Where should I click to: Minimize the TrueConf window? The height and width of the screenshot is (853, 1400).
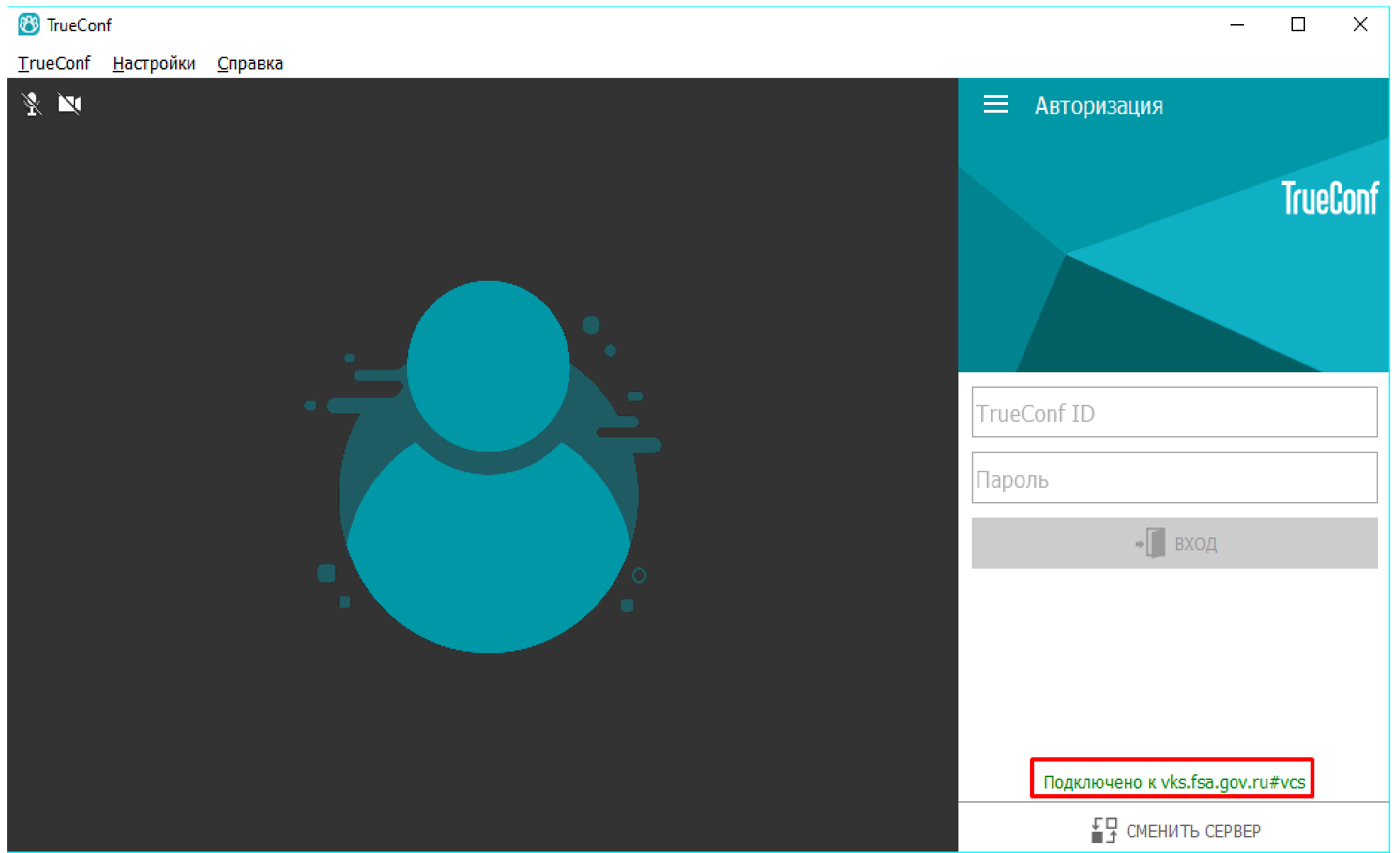point(1237,25)
